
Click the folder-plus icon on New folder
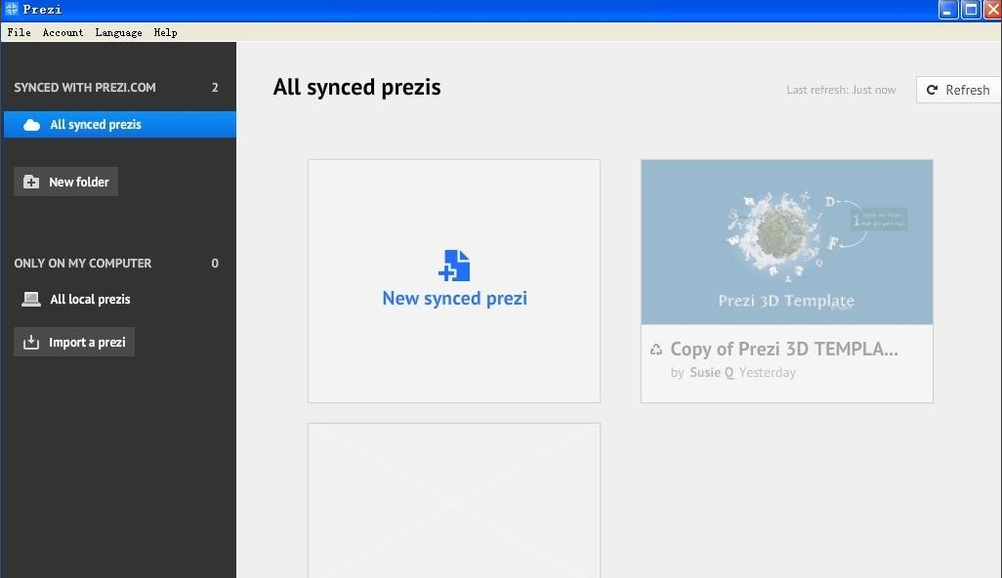31,182
